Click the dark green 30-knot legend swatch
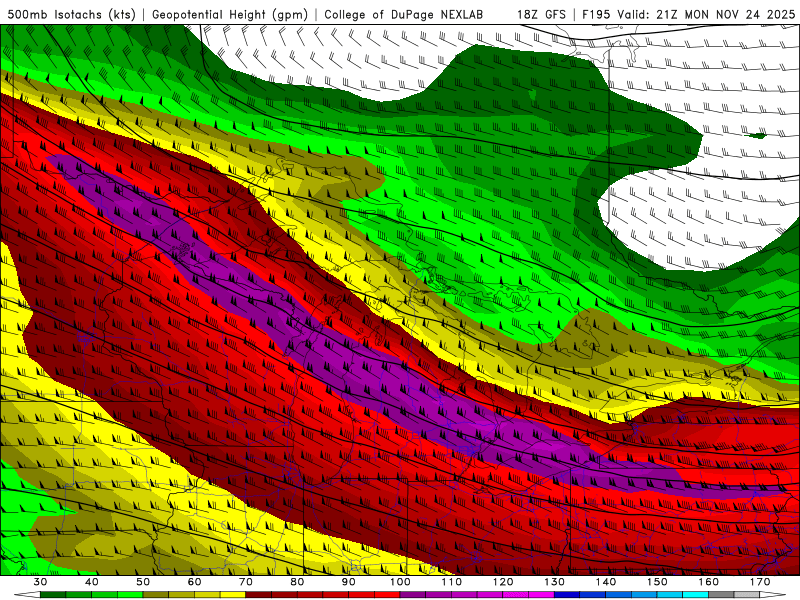Viewport: 800px width, 600px height. [x=53, y=595]
